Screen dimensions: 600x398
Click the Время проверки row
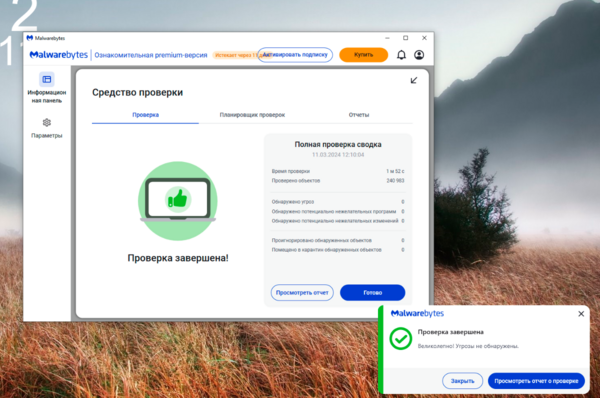pos(338,171)
